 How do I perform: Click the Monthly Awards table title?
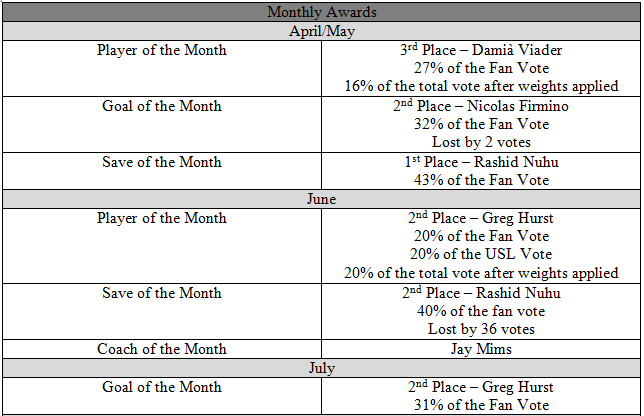point(321,12)
